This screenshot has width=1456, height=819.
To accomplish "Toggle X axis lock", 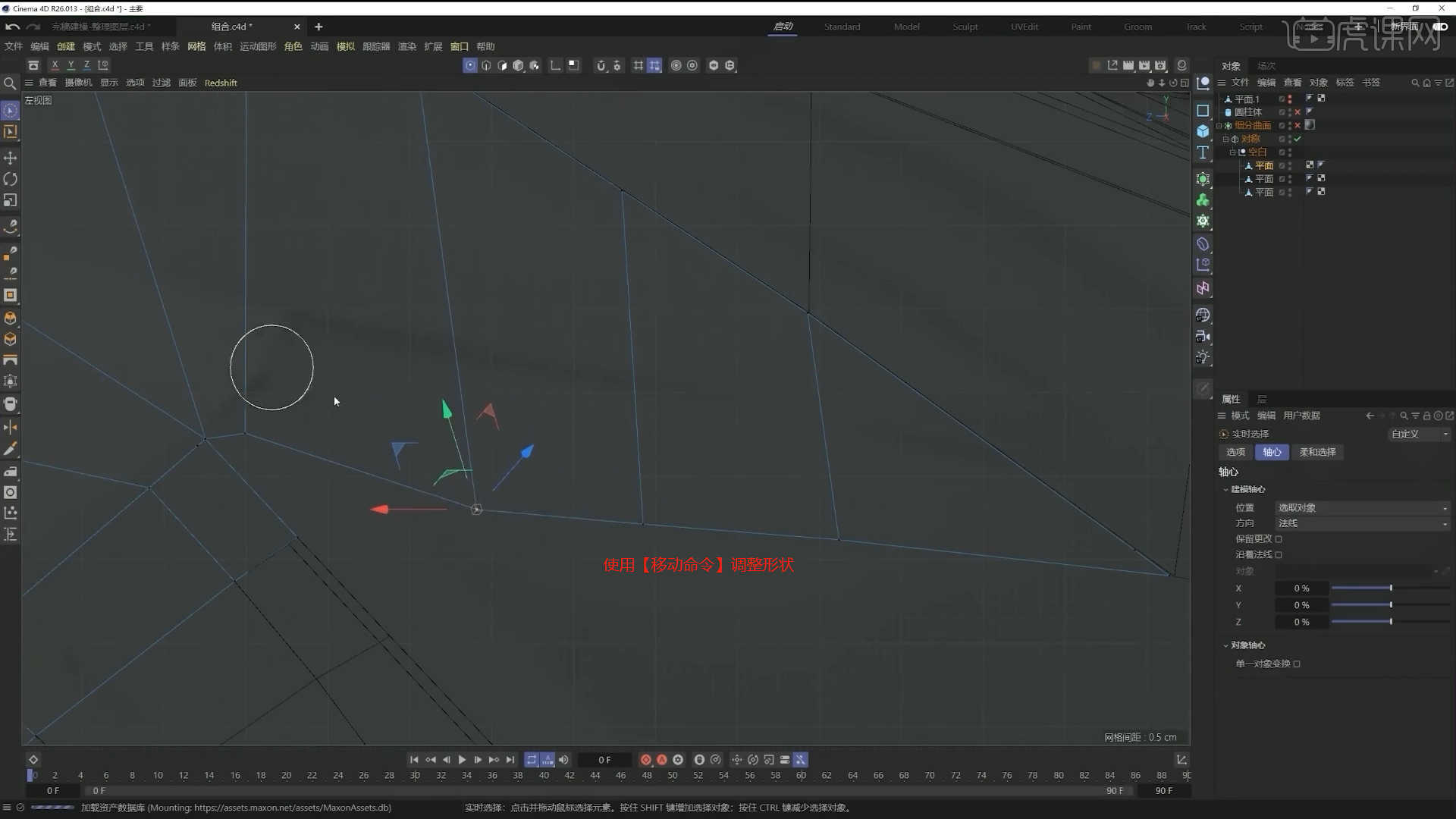I will pyautogui.click(x=55, y=66).
